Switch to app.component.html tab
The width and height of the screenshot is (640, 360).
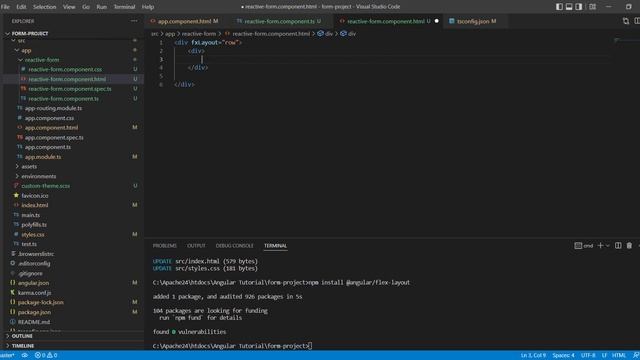coord(184,21)
